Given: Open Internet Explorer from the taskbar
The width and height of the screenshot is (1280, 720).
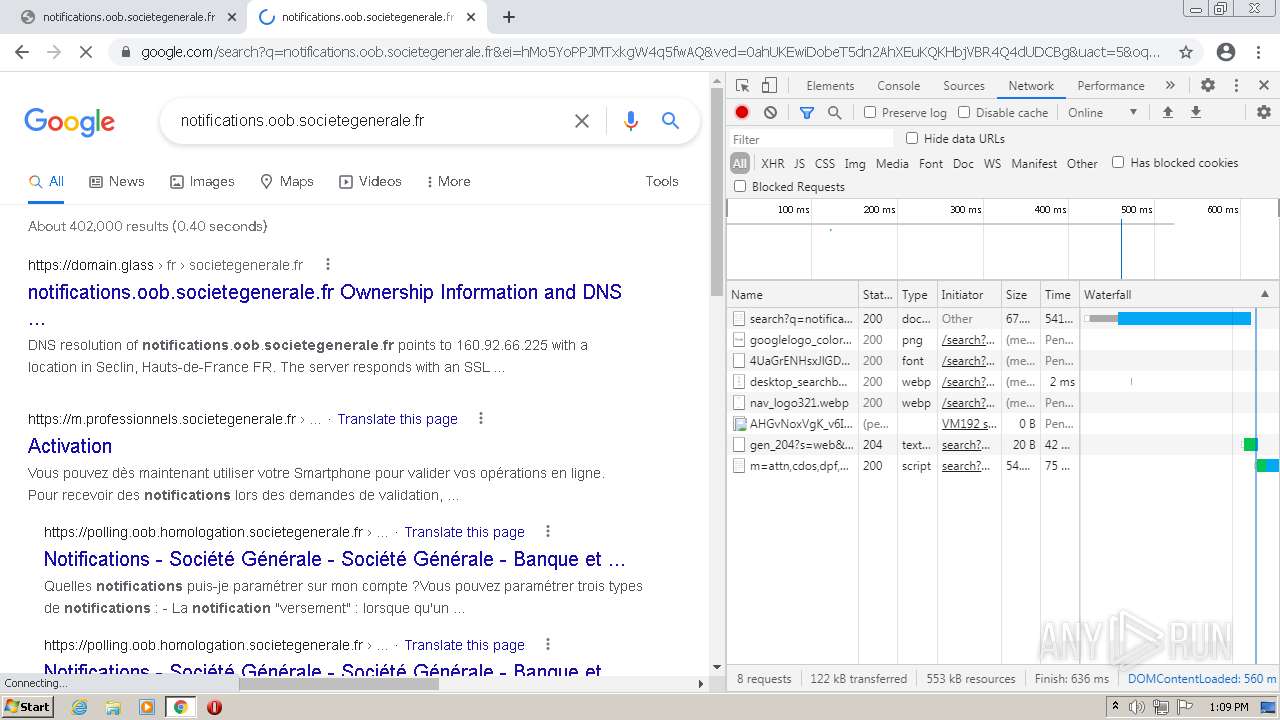Looking at the screenshot, I should (x=79, y=707).
